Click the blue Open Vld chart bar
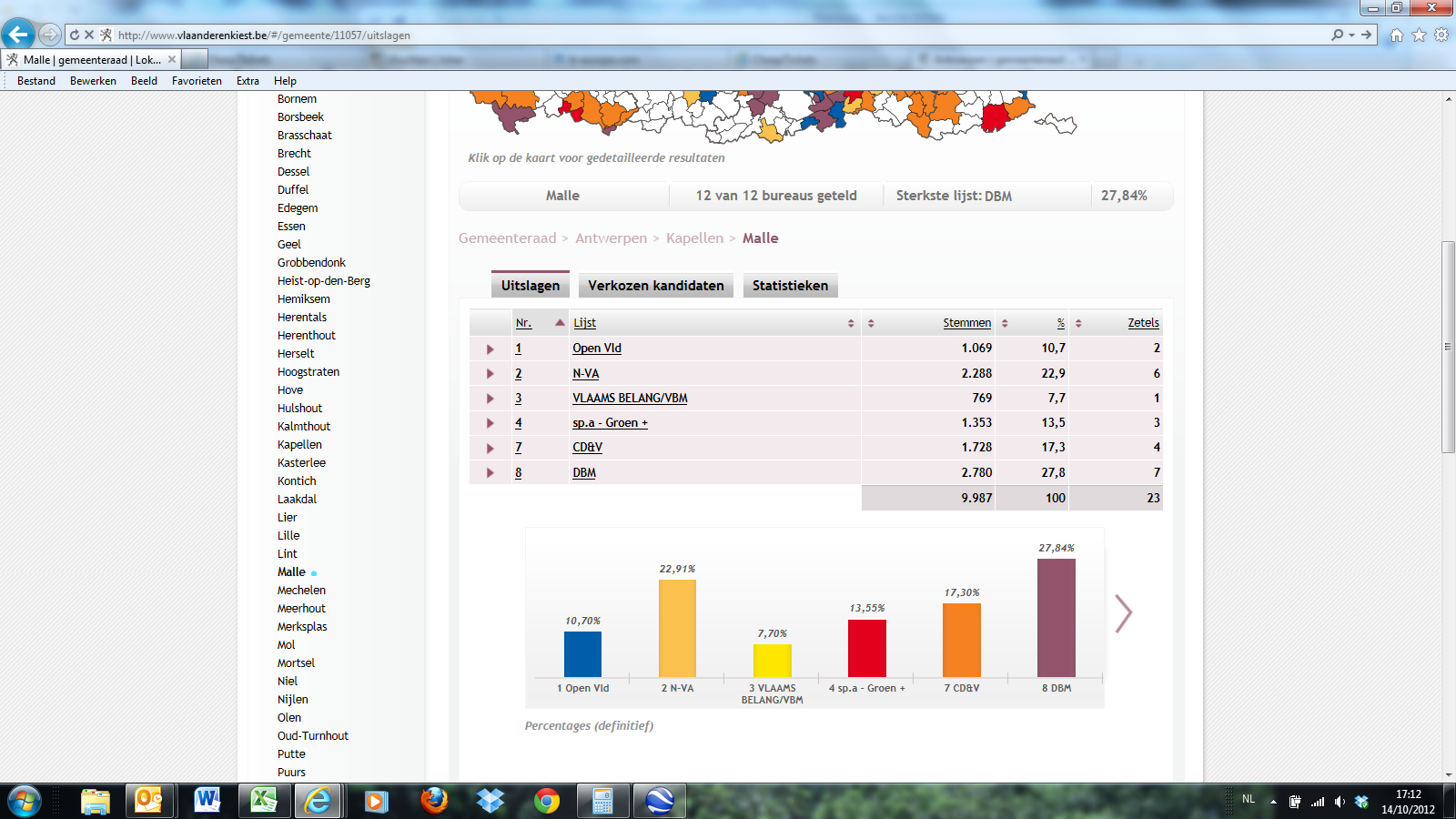 [582, 653]
